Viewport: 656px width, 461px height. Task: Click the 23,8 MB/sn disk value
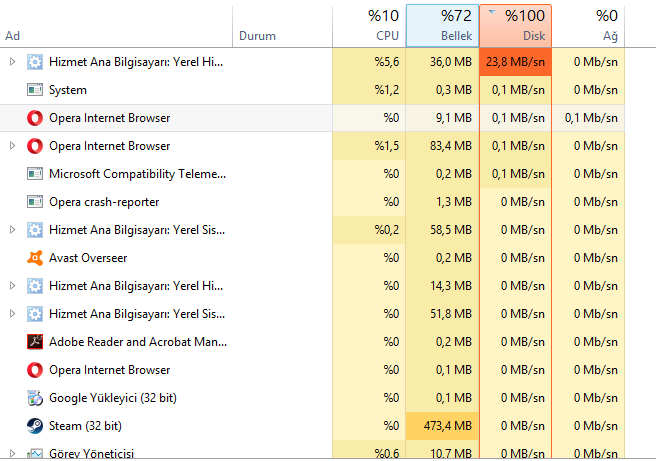[515, 62]
